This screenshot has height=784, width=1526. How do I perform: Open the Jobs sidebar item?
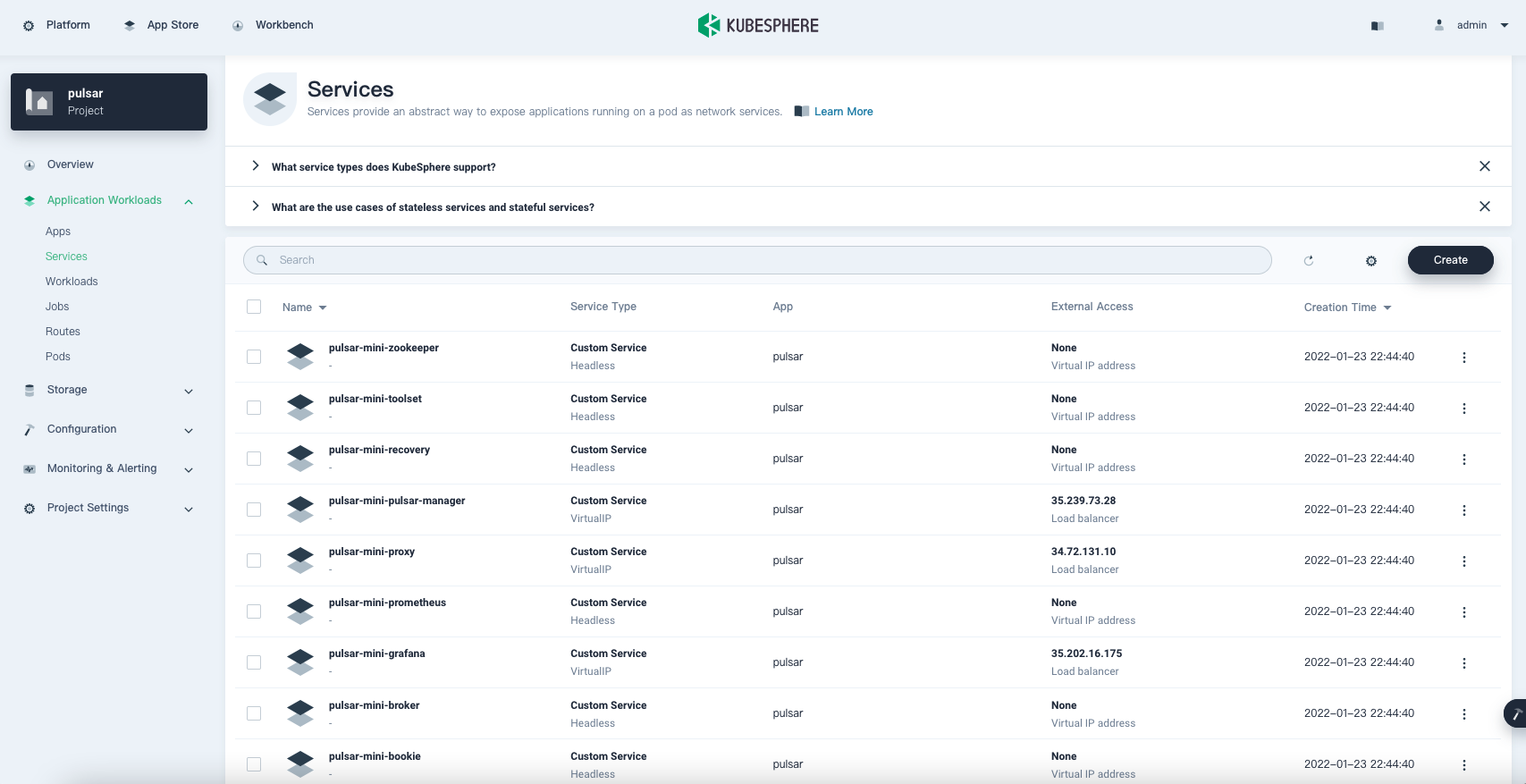[x=57, y=307]
